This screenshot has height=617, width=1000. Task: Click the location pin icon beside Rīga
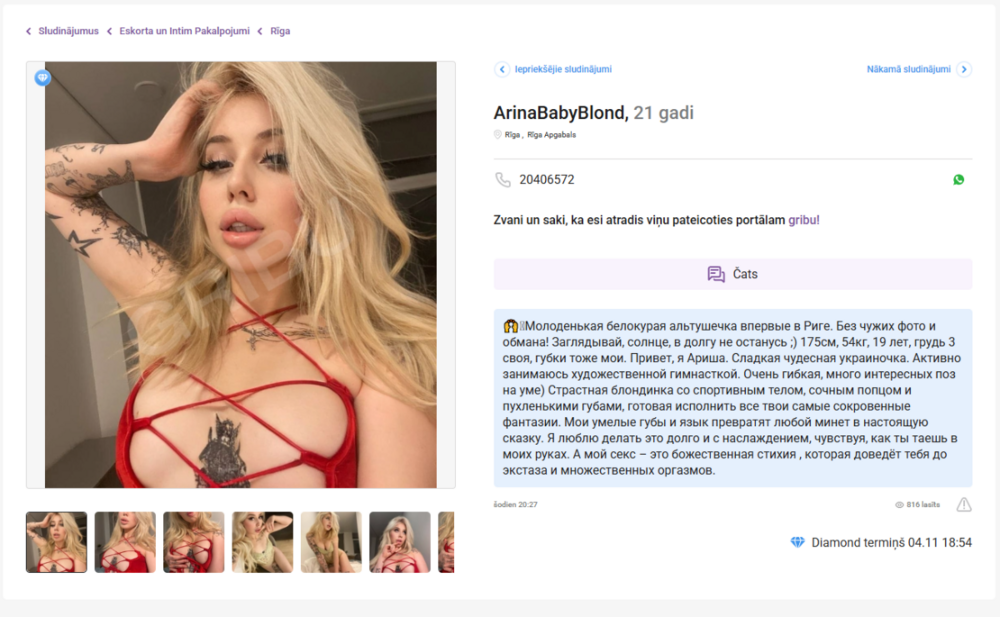tap(497, 135)
